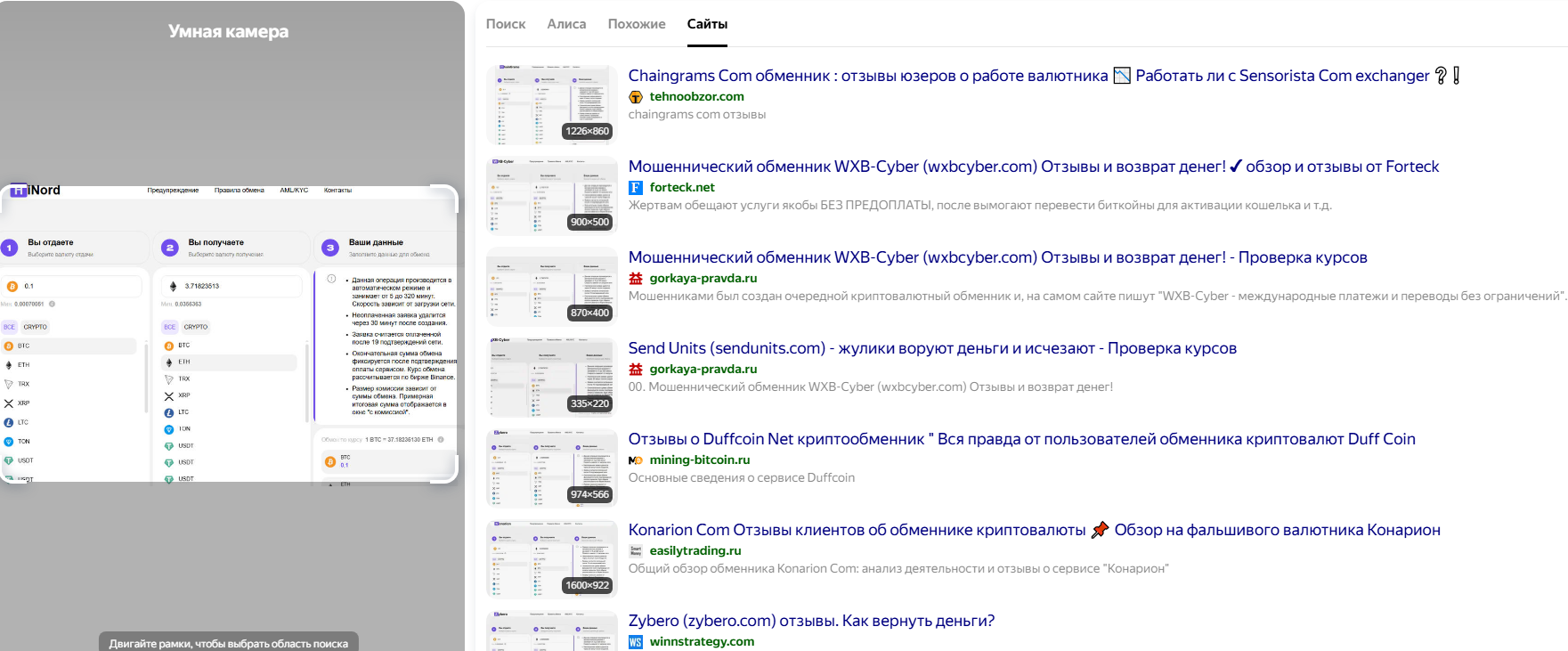
Task: Select the Сайты tab
Action: (707, 24)
